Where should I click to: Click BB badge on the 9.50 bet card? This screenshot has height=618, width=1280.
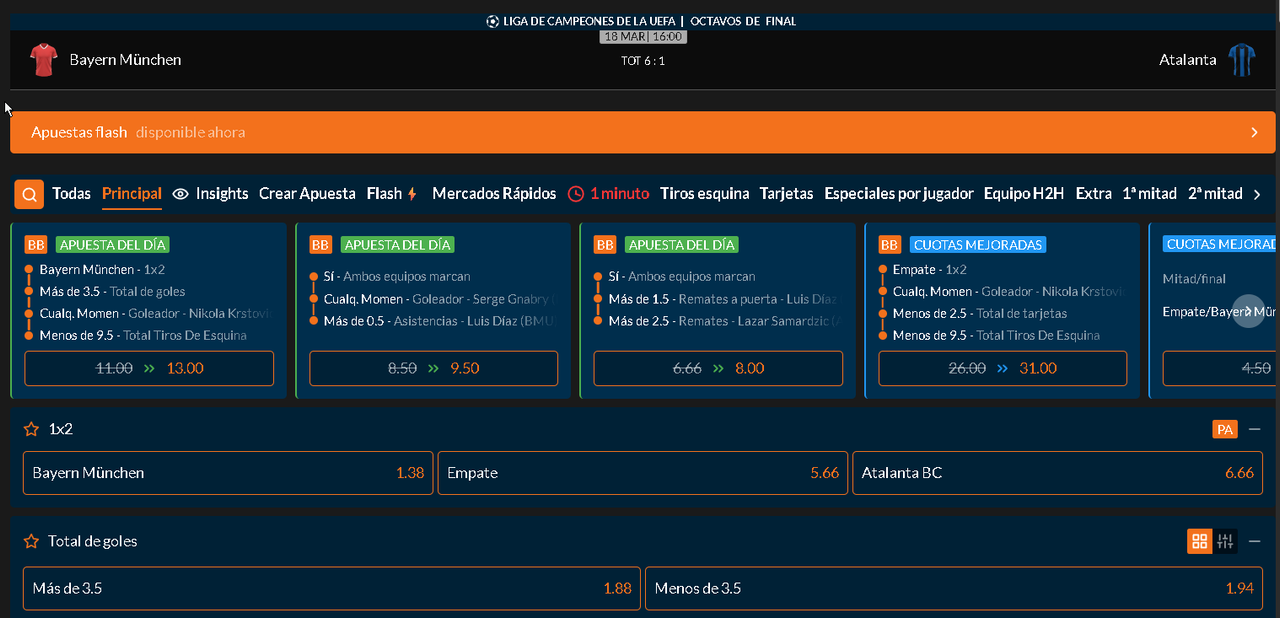point(321,244)
